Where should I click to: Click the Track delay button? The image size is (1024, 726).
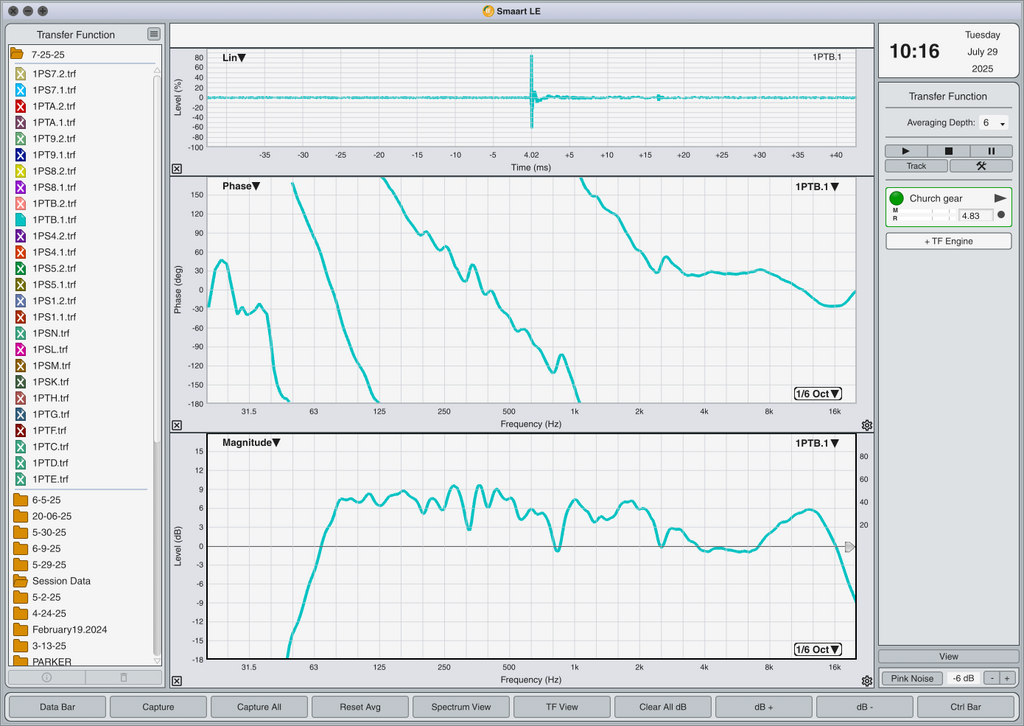pos(916,166)
